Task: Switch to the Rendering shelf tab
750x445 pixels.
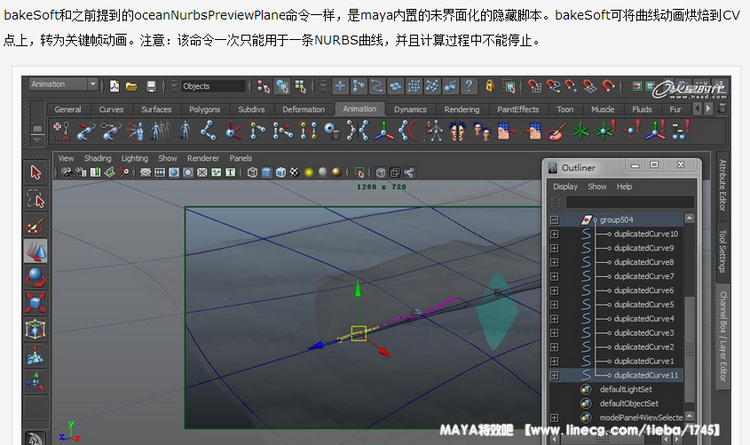Action: click(x=462, y=110)
